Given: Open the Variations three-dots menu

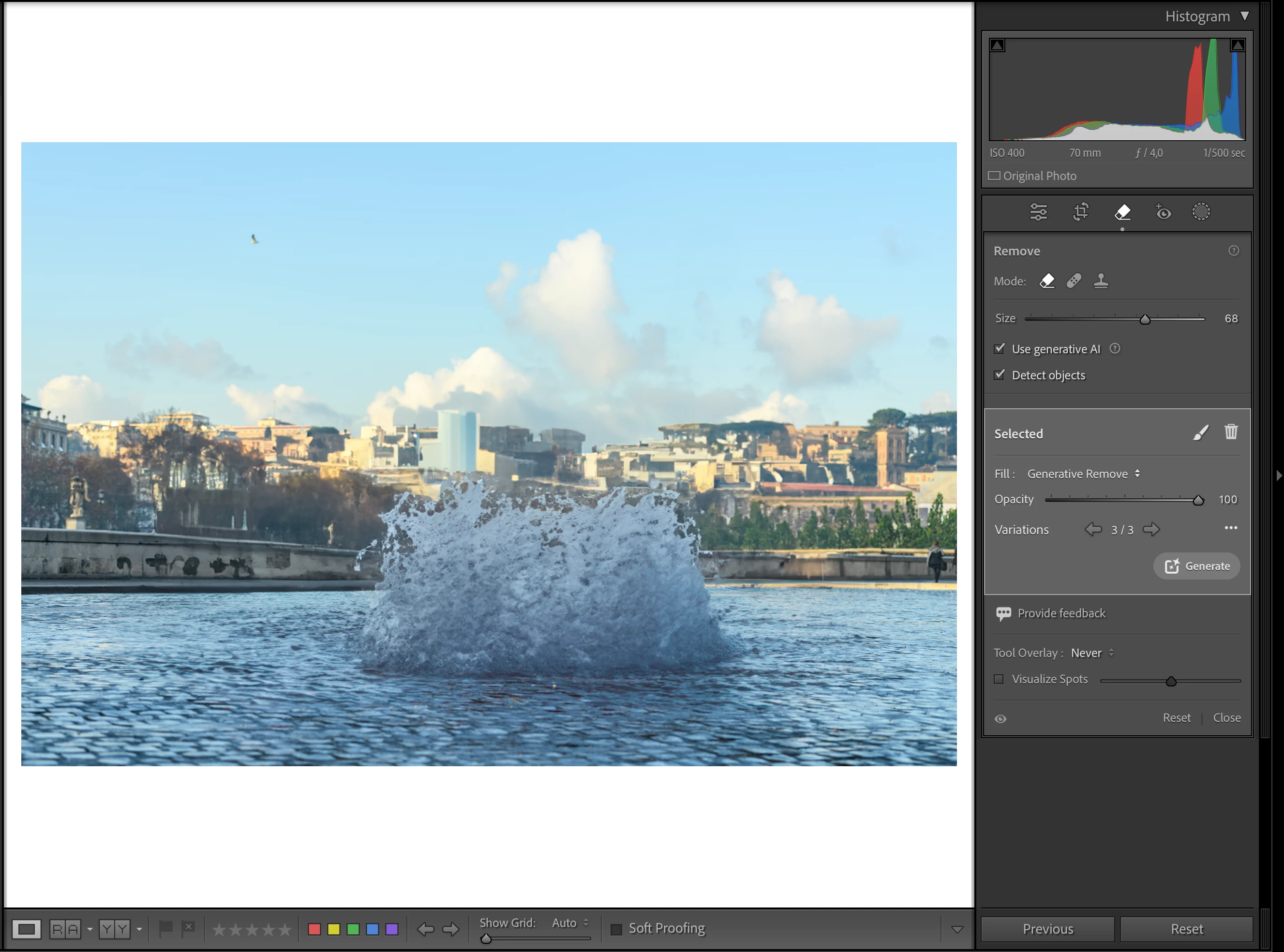Looking at the screenshot, I should [1231, 528].
